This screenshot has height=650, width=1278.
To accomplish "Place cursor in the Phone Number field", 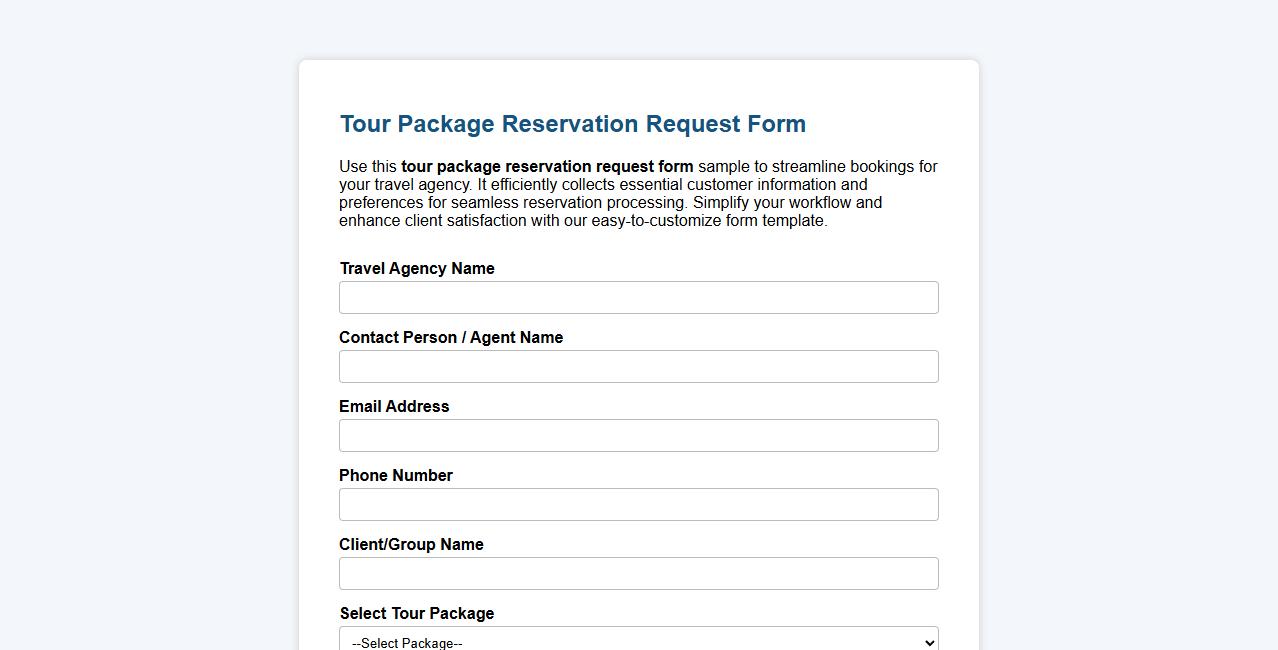I will click(638, 504).
